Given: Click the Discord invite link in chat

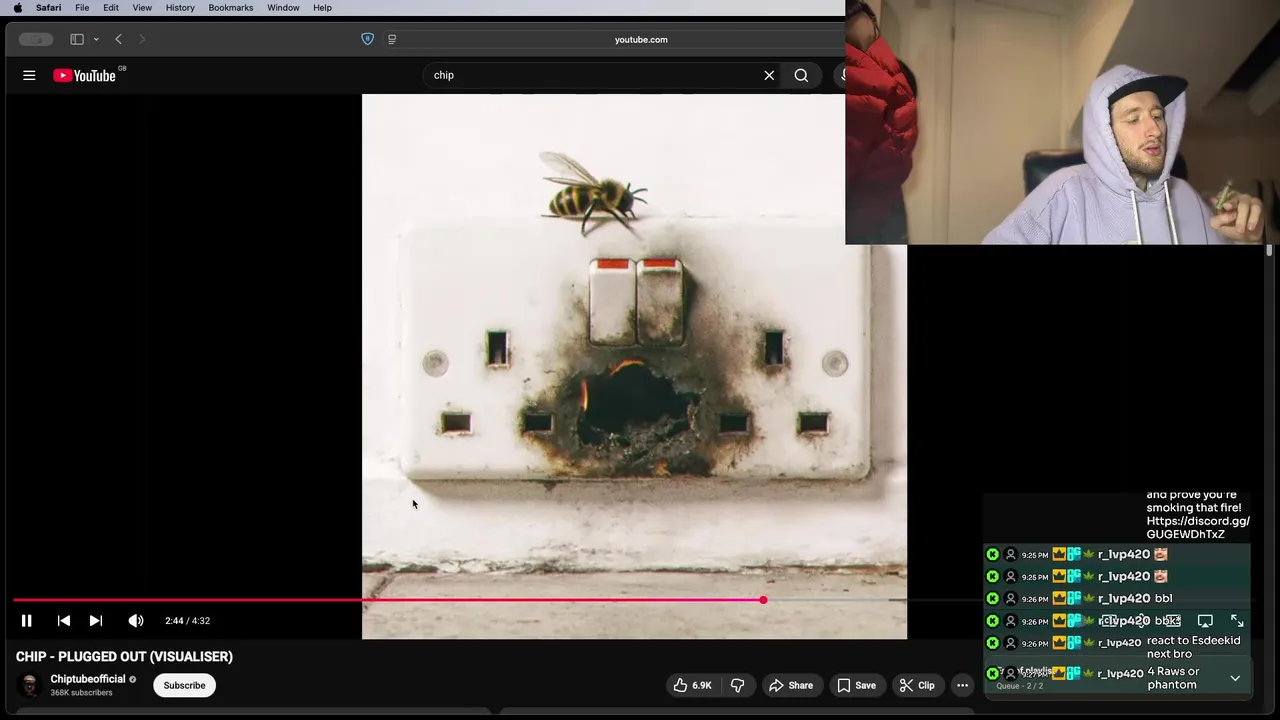Looking at the screenshot, I should point(1198,528).
